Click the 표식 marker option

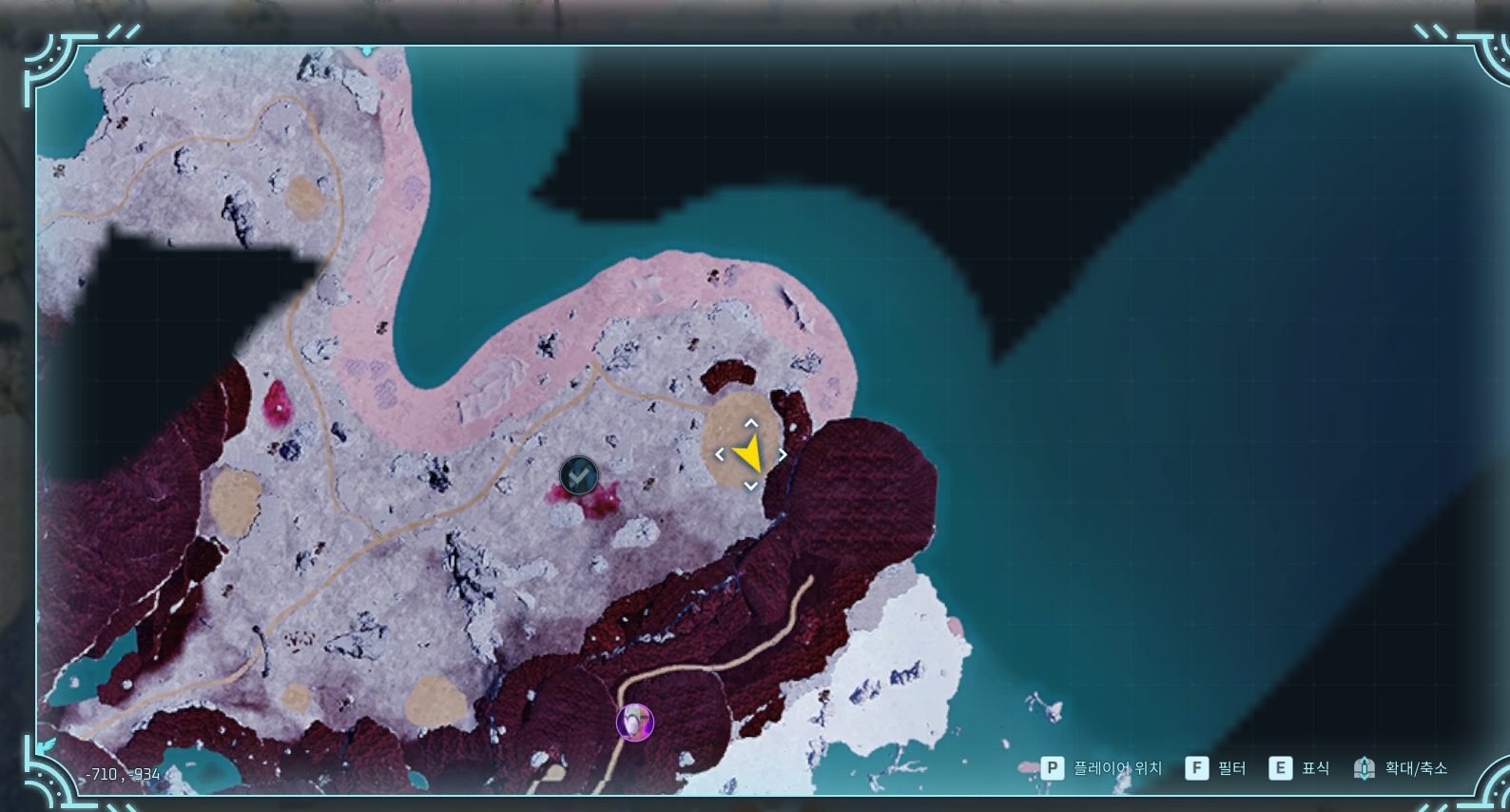1316,768
